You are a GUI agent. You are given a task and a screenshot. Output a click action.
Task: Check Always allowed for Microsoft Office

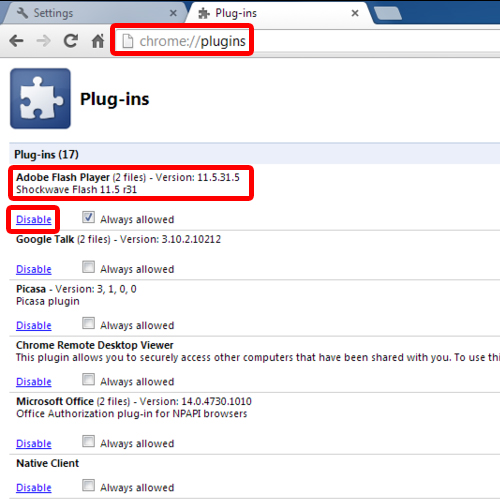pos(88,441)
